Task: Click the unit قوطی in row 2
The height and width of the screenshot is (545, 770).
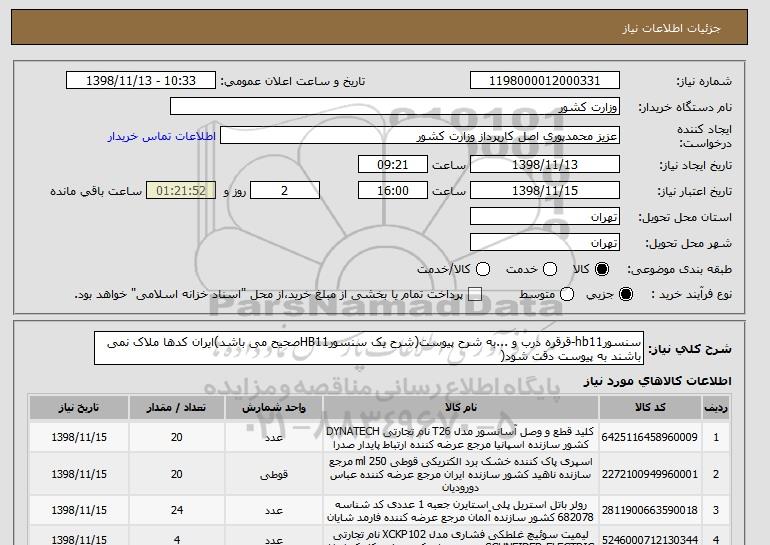Action: 274,475
